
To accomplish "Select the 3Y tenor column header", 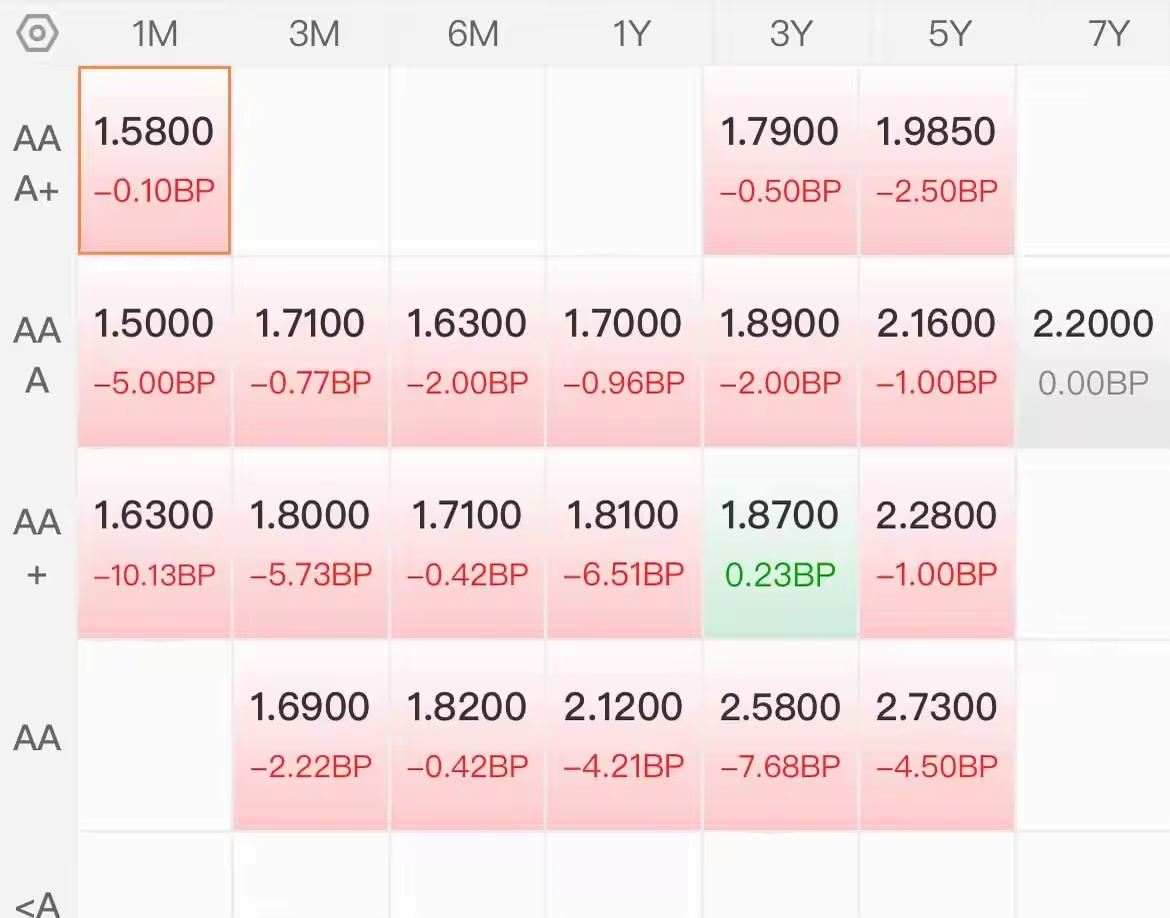I will pos(790,34).
